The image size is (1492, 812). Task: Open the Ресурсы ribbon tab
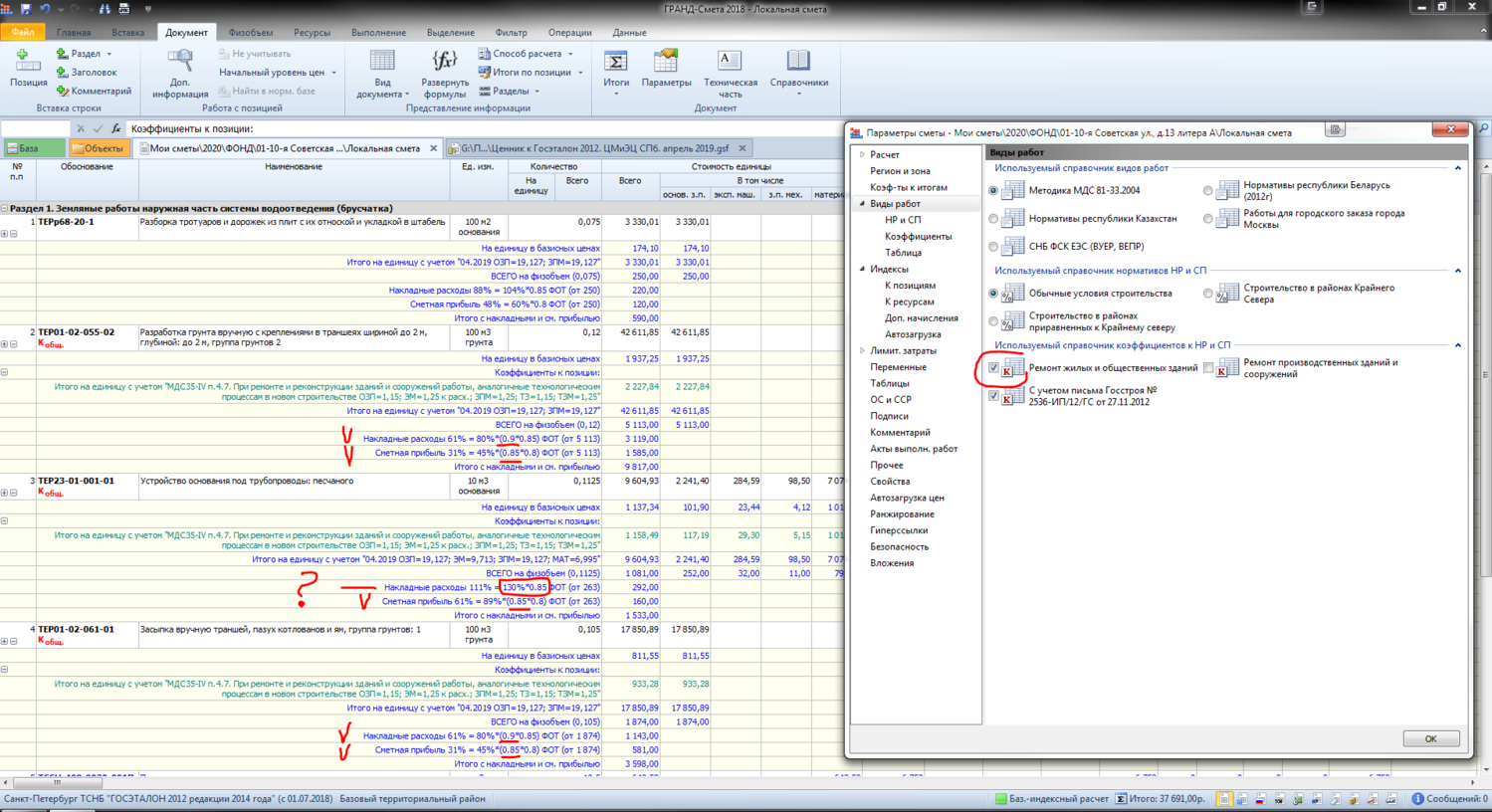312,33
